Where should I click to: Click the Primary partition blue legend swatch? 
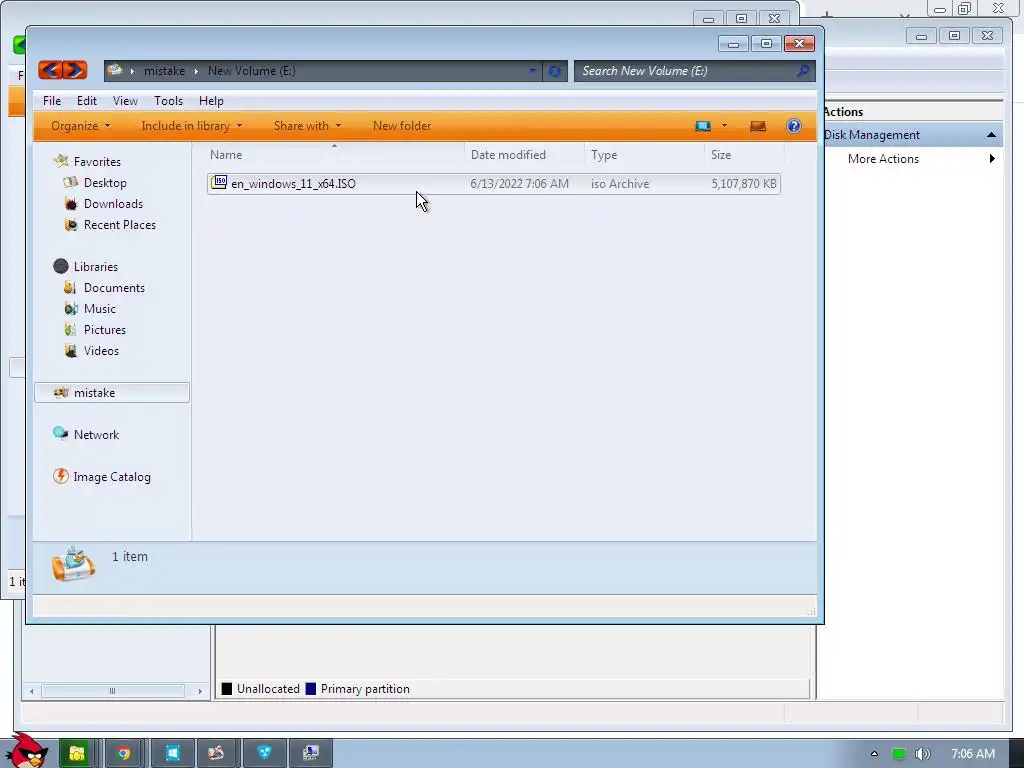(x=311, y=688)
